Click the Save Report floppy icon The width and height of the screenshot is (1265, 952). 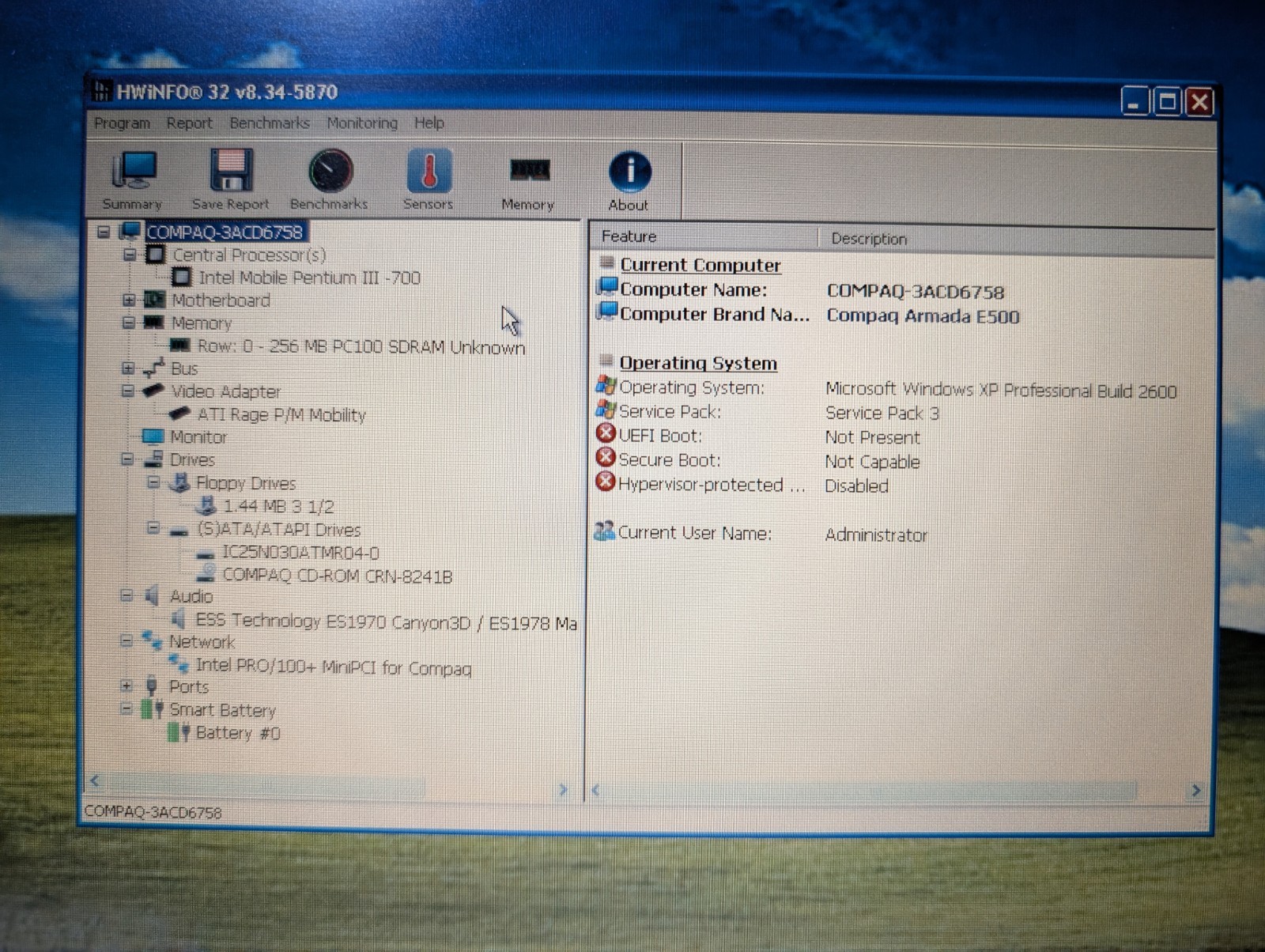tap(231, 170)
